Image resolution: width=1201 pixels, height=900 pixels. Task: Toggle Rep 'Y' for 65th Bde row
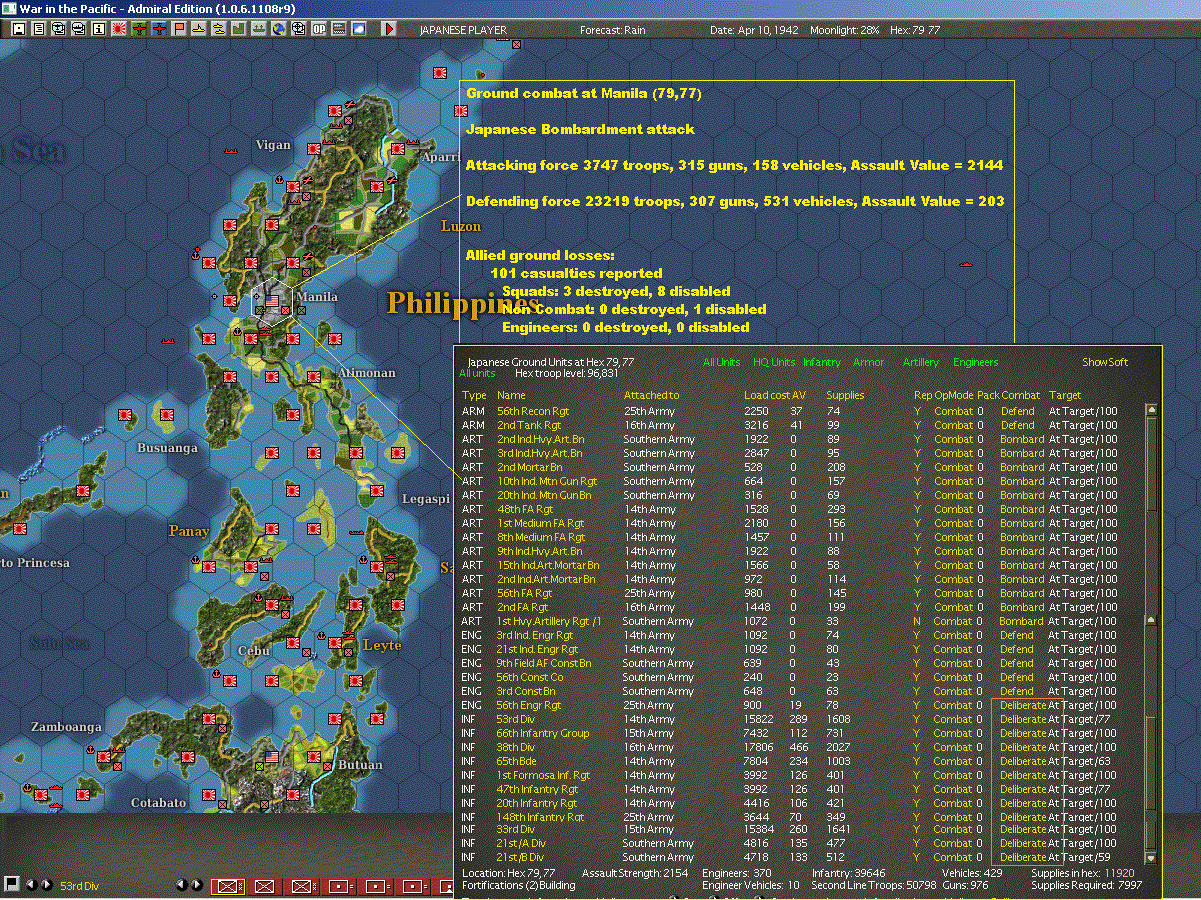tap(918, 761)
